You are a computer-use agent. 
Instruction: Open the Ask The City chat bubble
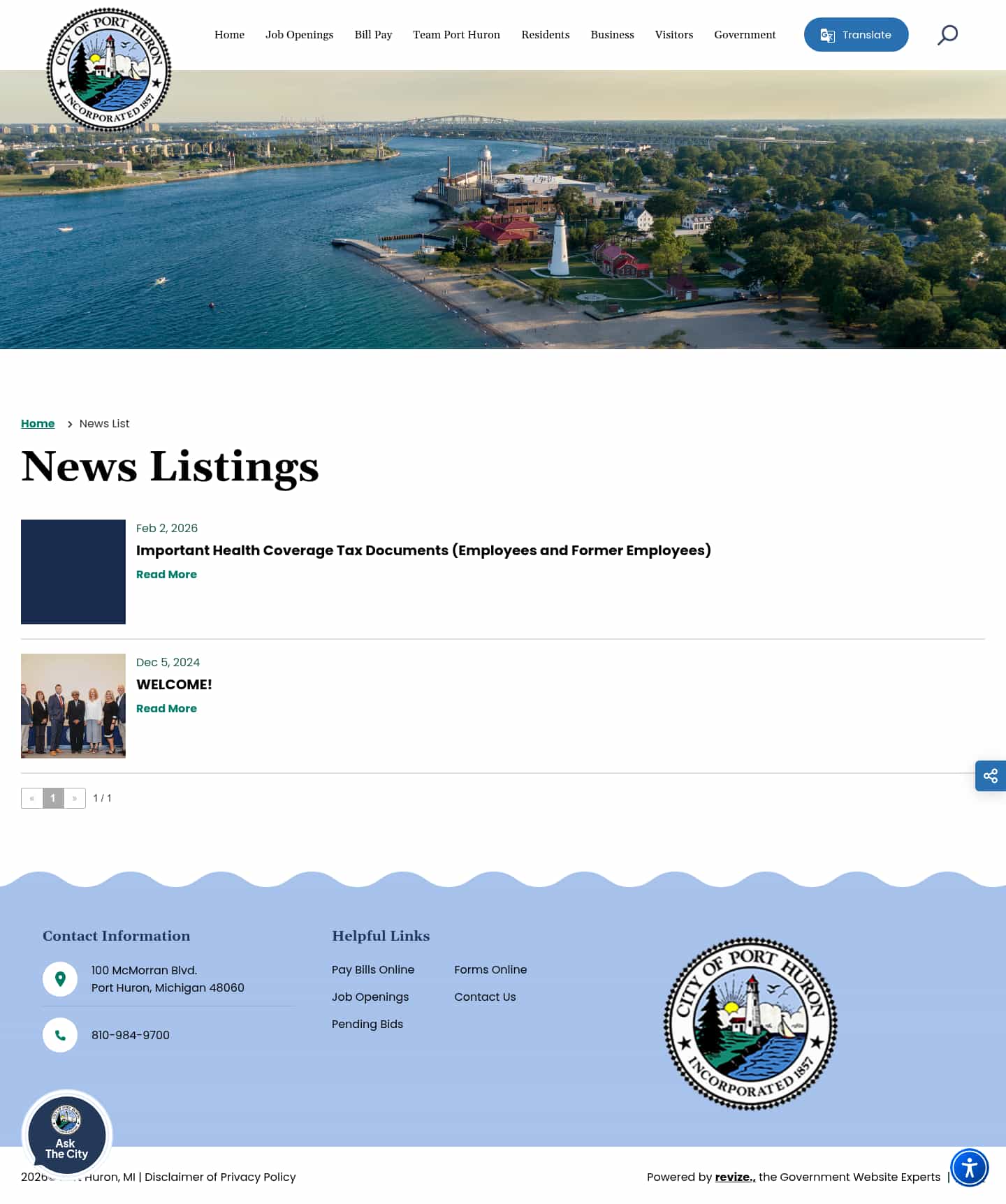pos(67,1135)
